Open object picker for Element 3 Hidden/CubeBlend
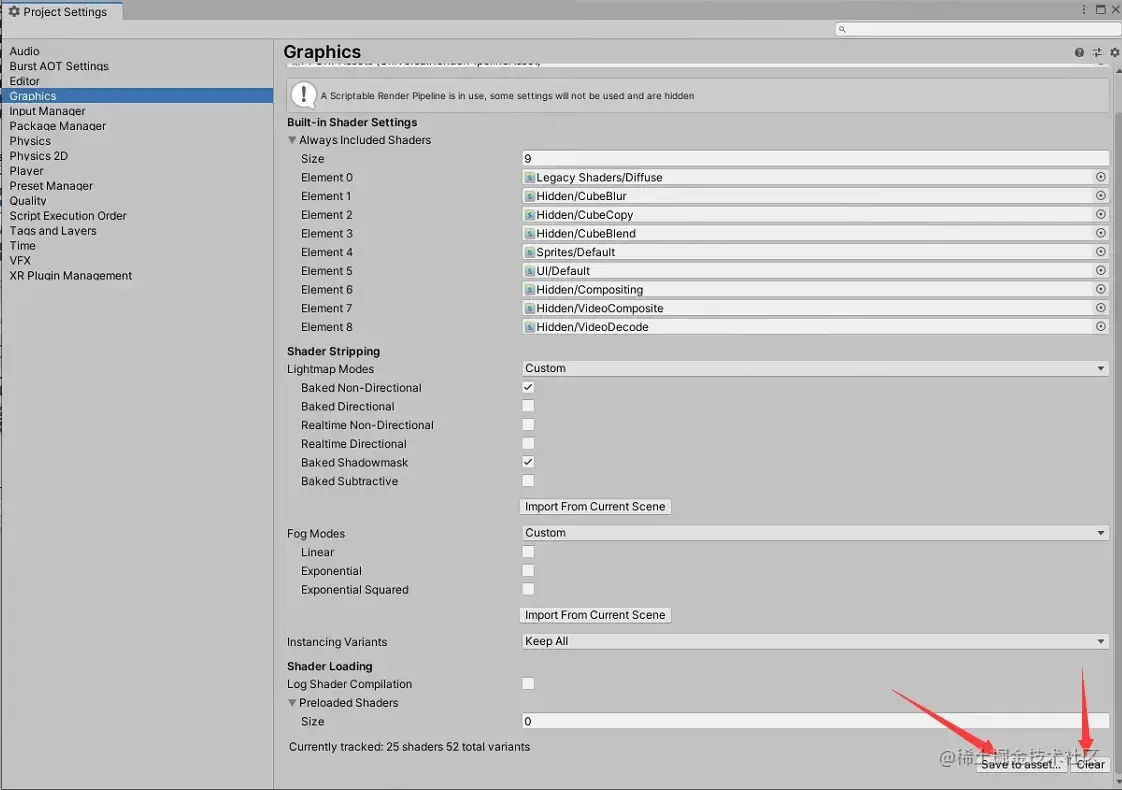The height and width of the screenshot is (790, 1122). tap(1101, 233)
